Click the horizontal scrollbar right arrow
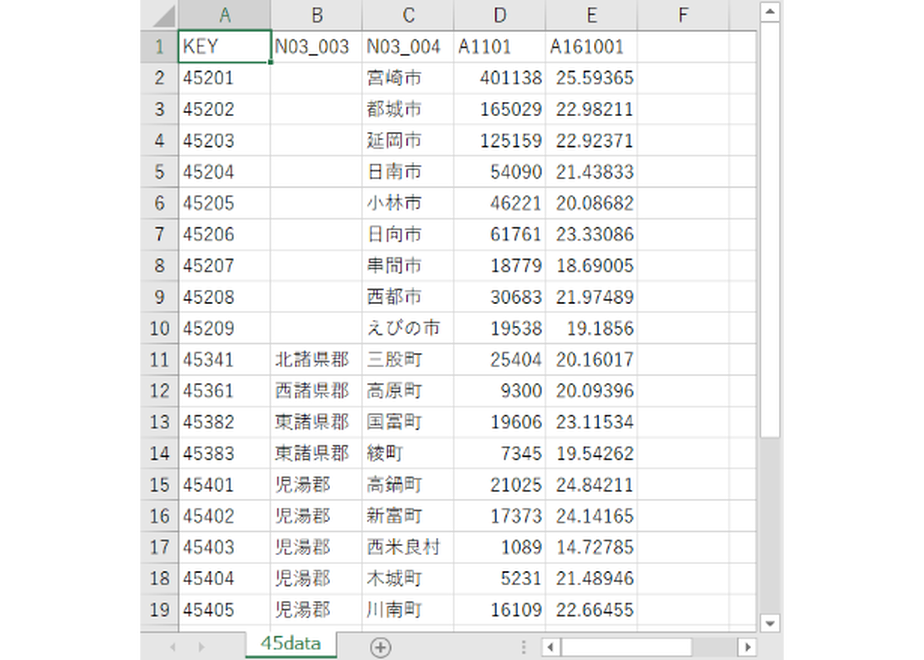The image size is (924, 660). coord(747,647)
